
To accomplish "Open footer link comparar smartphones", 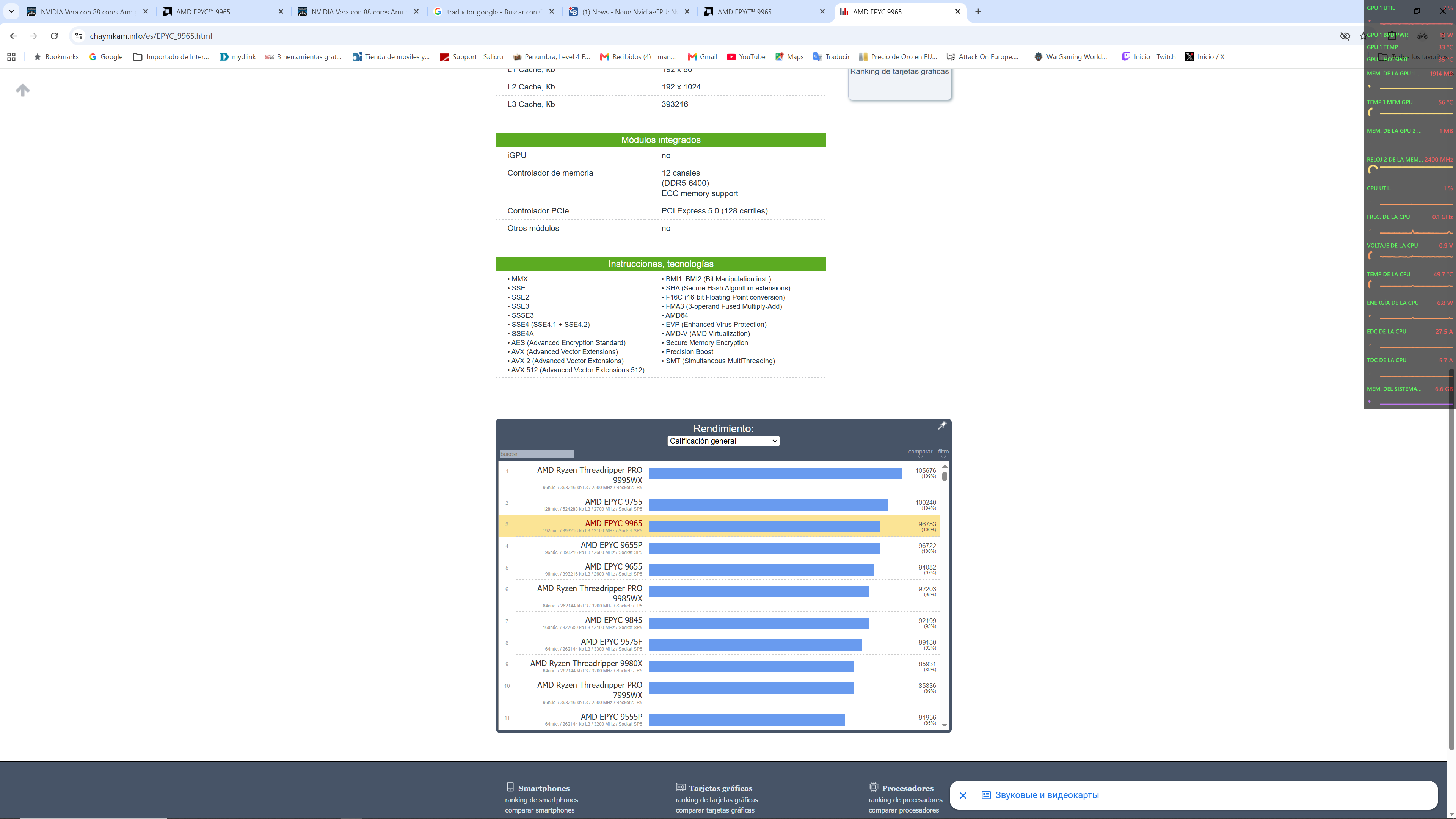I will pos(540,810).
